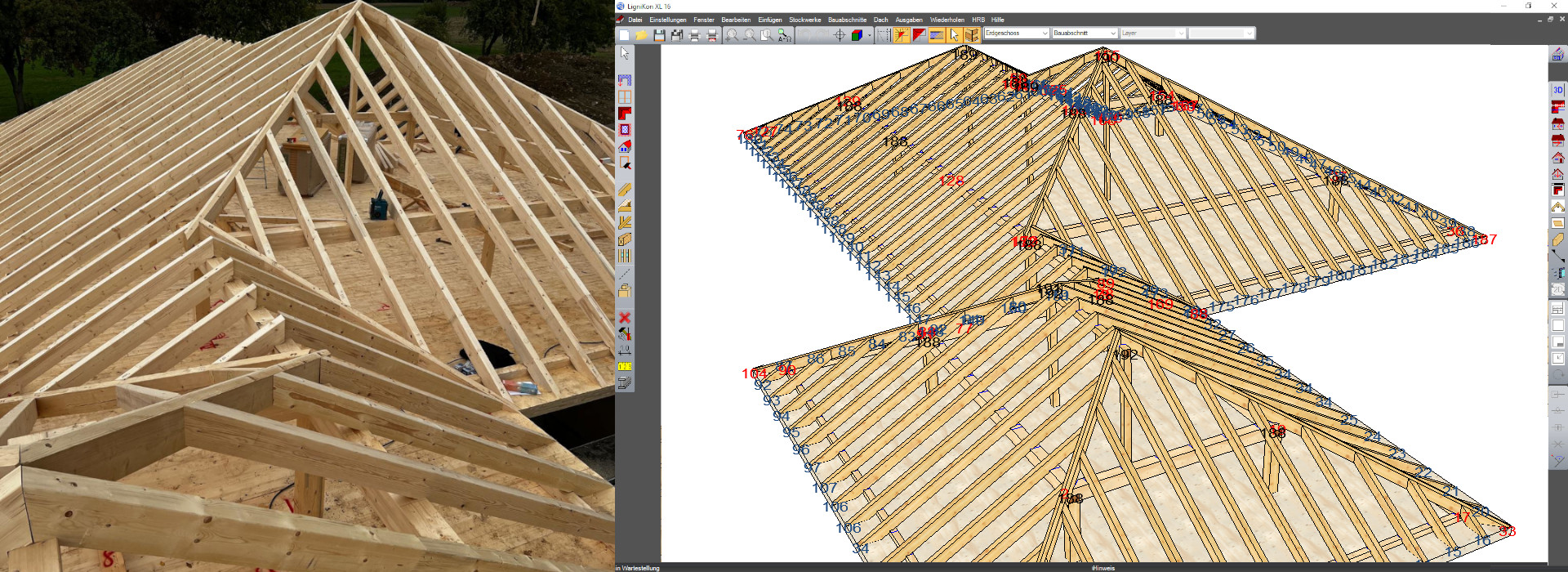Image resolution: width=1568 pixels, height=572 pixels.
Task: Open the Dach menu
Action: click(x=880, y=20)
